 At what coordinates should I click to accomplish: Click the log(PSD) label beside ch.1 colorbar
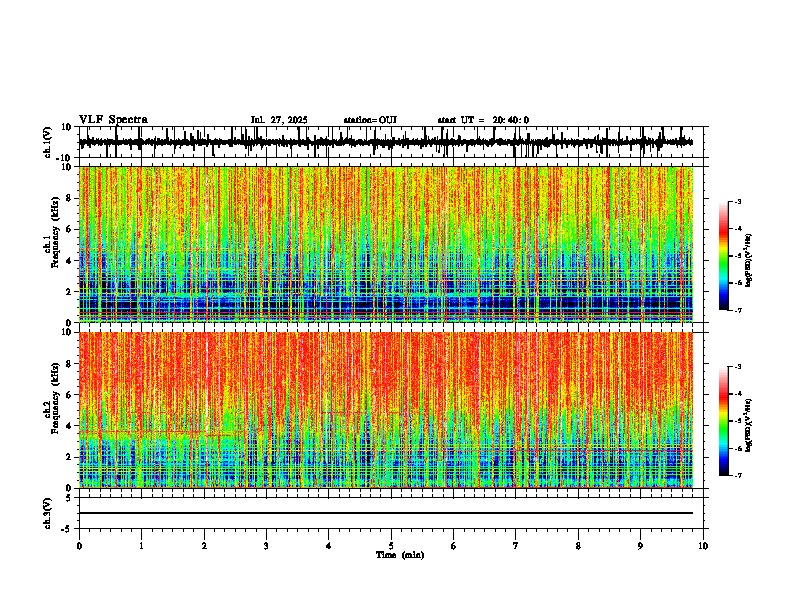[x=749, y=261]
